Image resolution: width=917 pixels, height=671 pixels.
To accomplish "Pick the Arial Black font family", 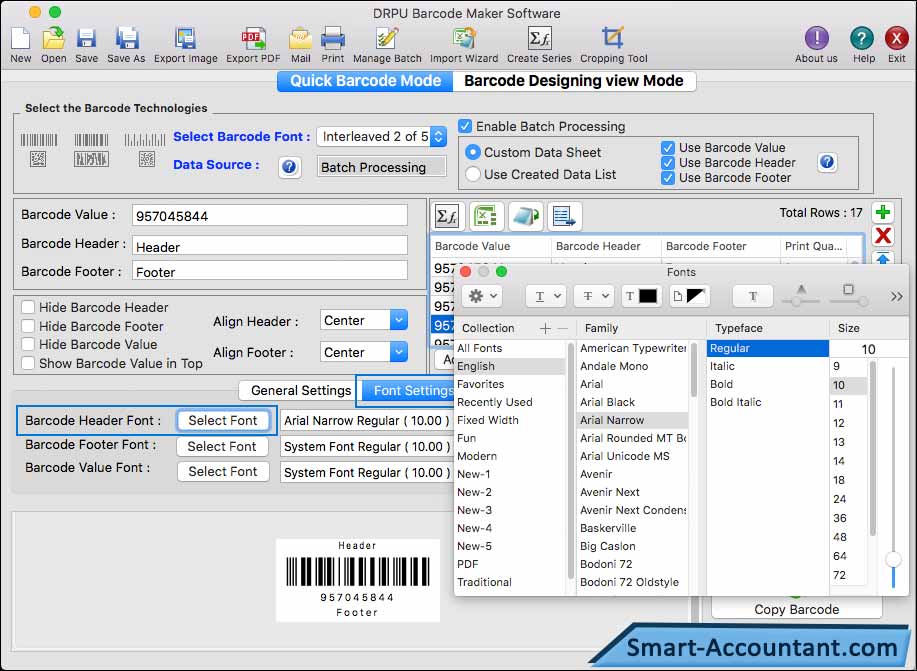I will 608,402.
